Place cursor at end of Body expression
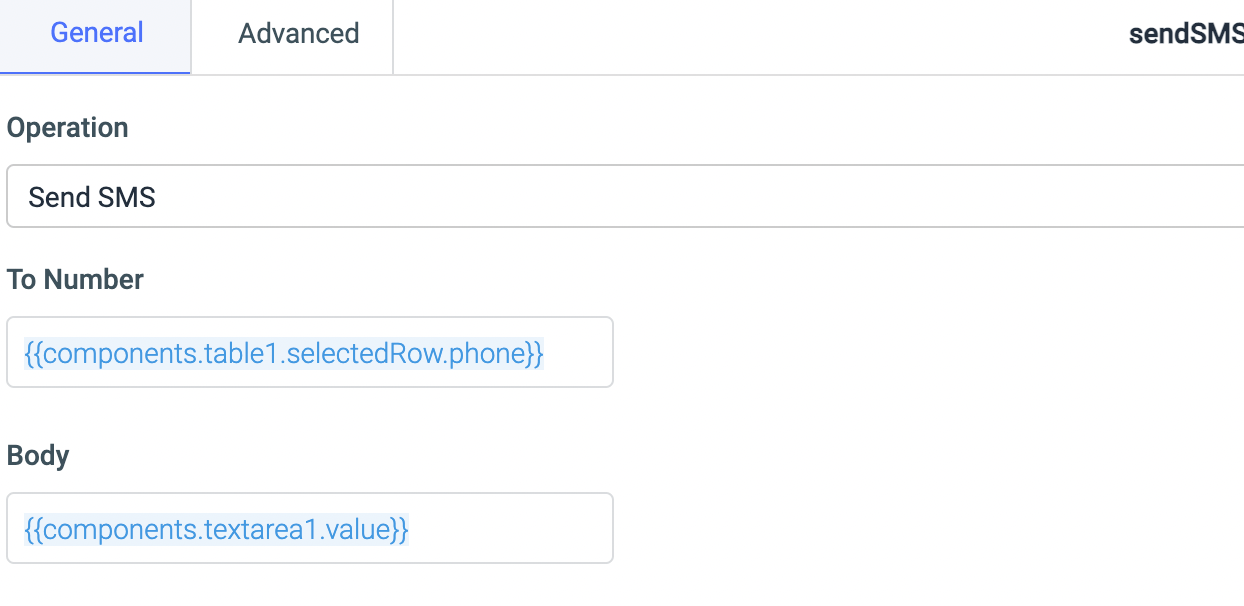The height and width of the screenshot is (606, 1244). point(428,528)
